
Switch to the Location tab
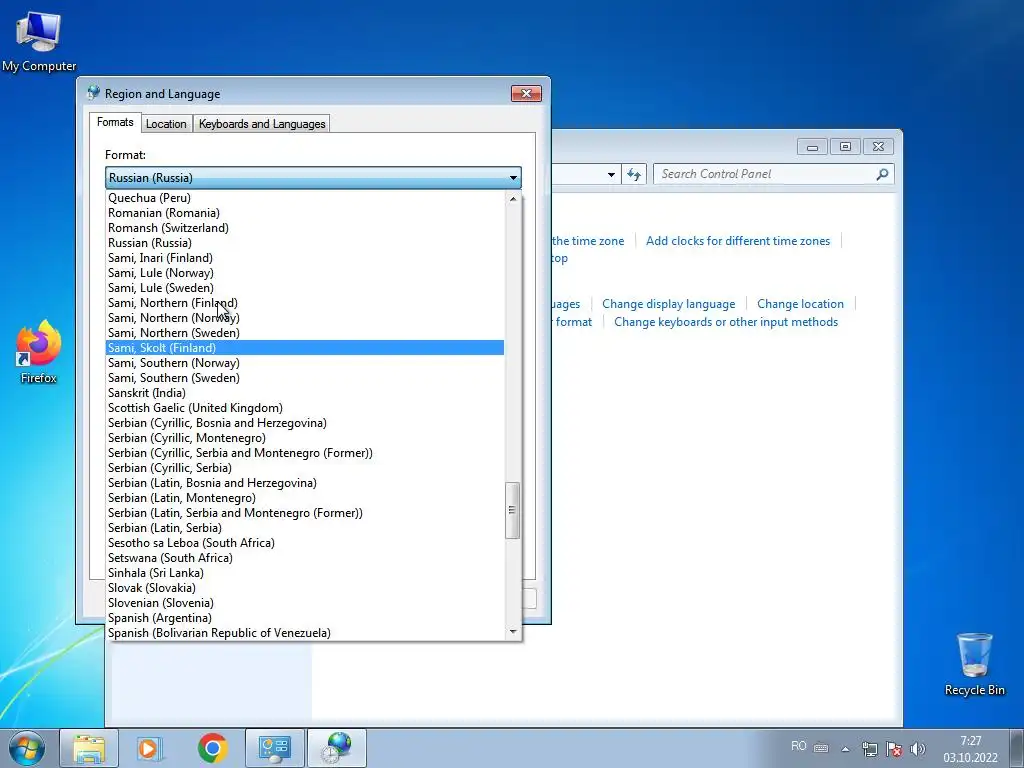click(166, 123)
